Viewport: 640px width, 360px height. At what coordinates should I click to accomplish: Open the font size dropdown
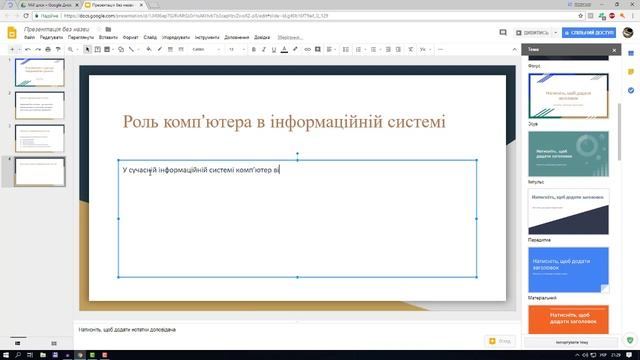click(x=236, y=49)
